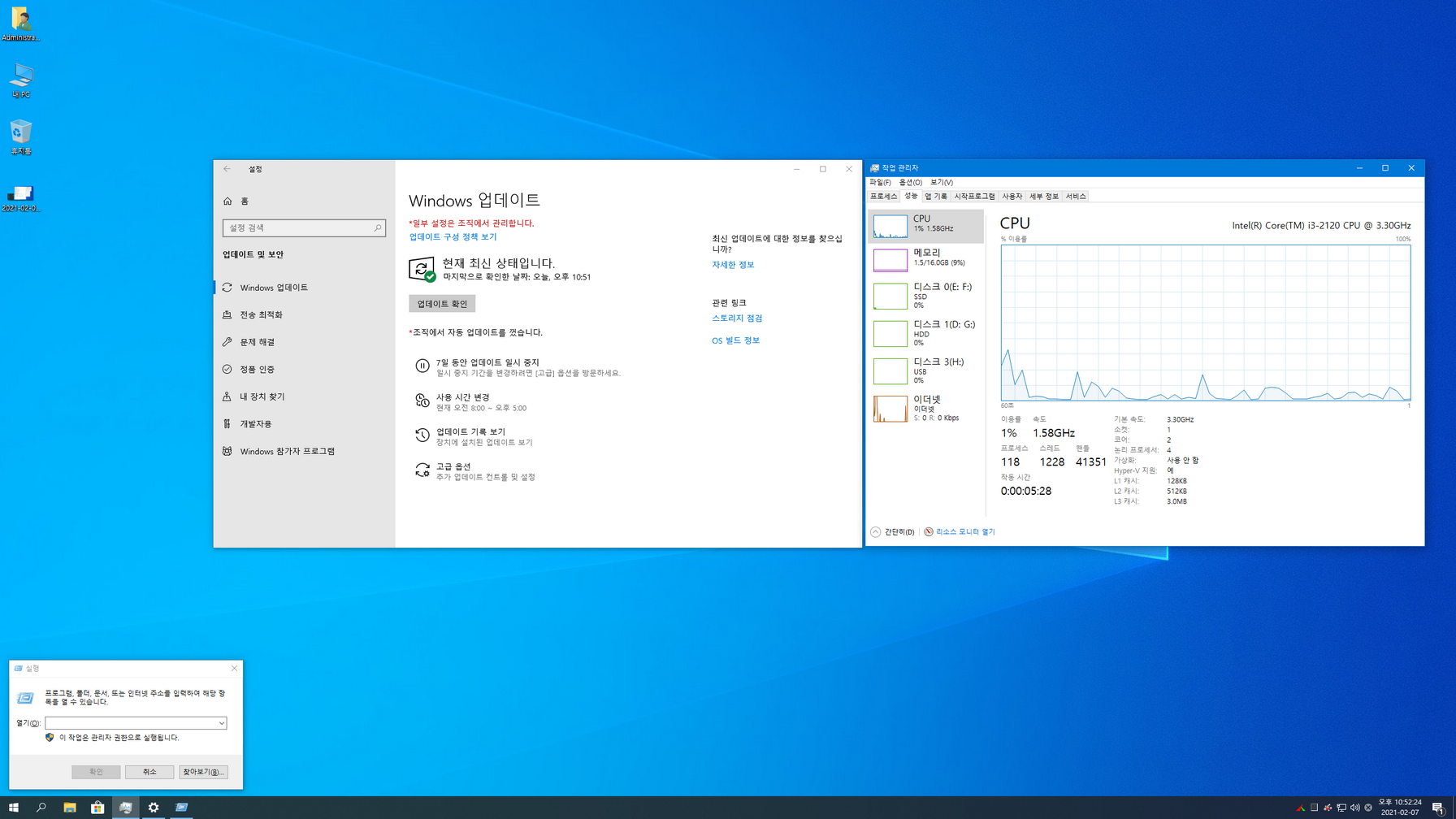1456x819 pixels.
Task: Open Windows 참가자 프로그램 page
Action: click(304, 451)
